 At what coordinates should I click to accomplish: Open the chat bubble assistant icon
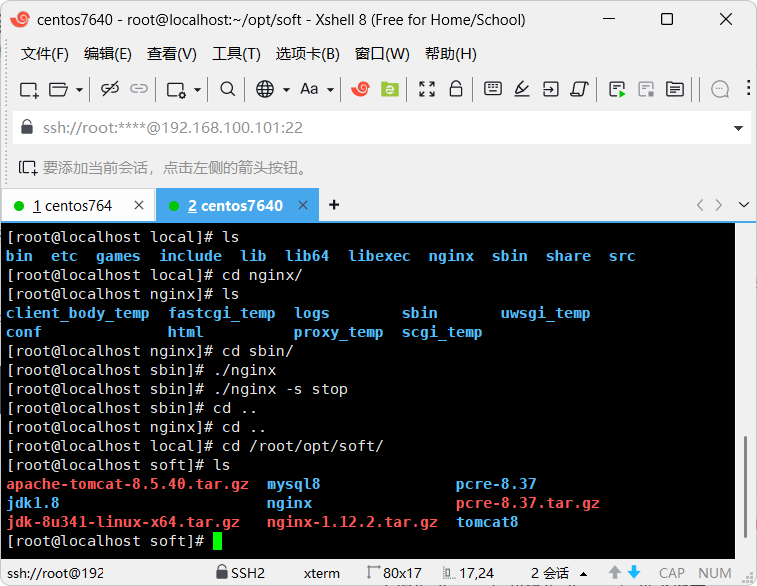pyautogui.click(x=720, y=89)
